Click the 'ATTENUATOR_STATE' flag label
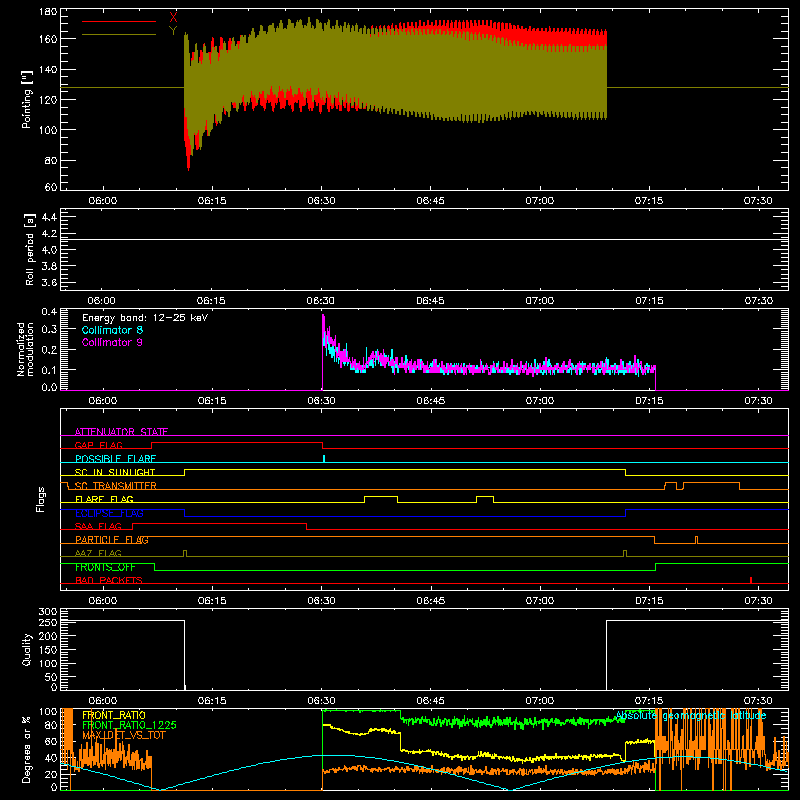 pyautogui.click(x=121, y=432)
